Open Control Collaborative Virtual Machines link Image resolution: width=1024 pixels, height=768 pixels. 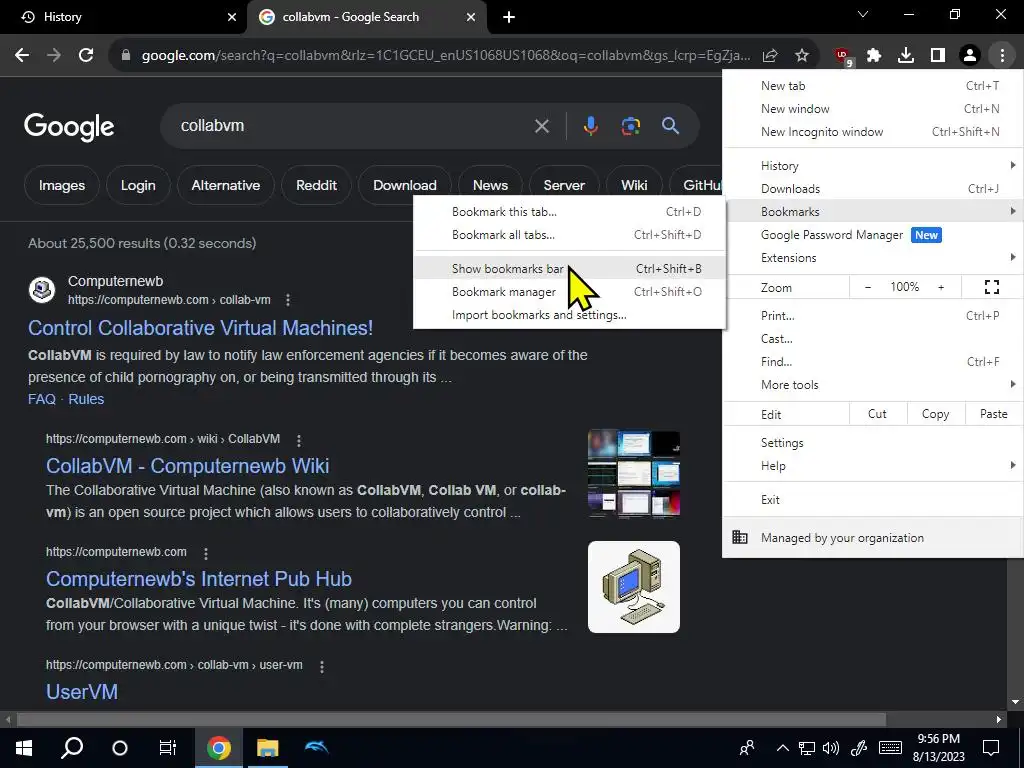(x=200, y=328)
